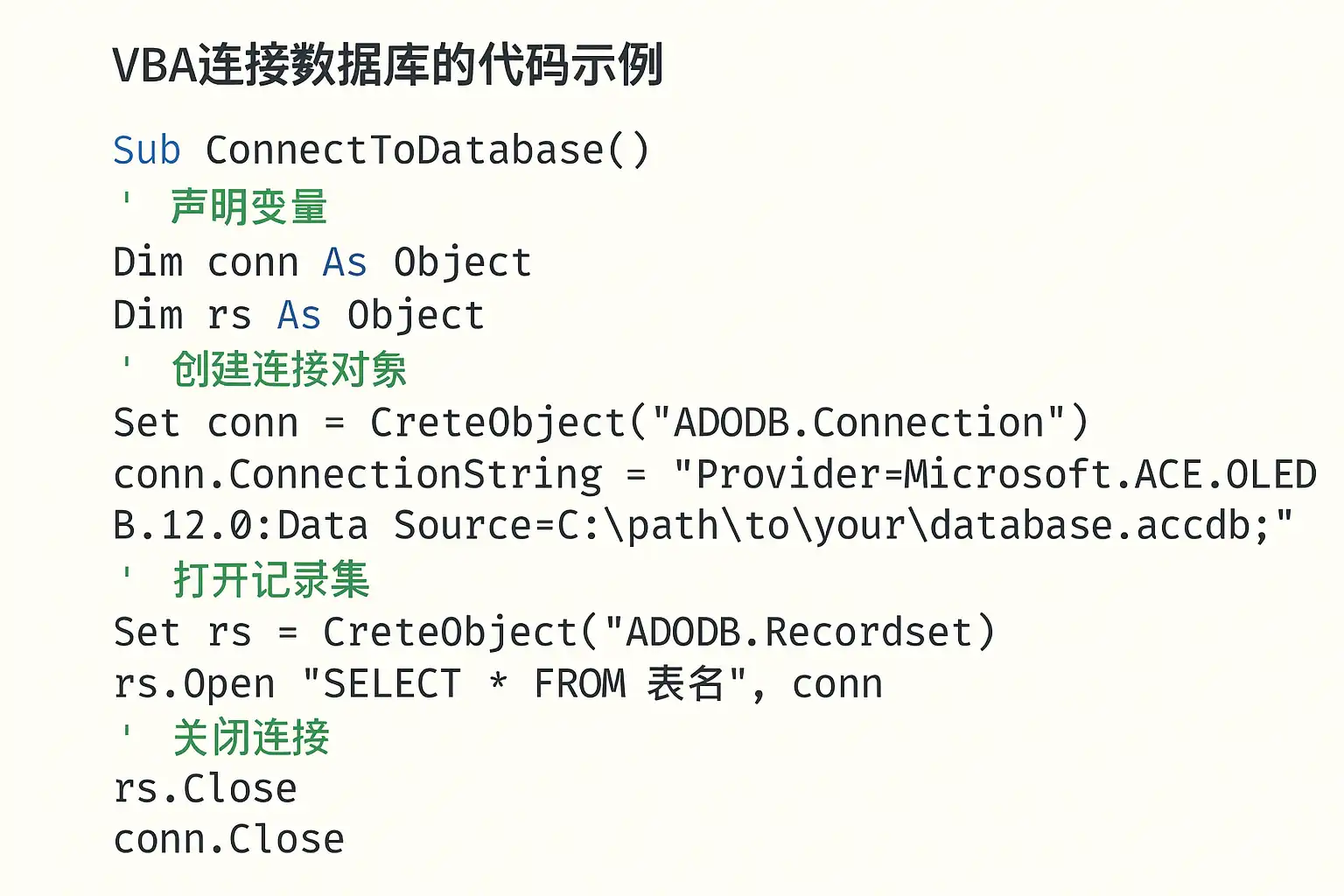Image resolution: width=1344 pixels, height=896 pixels.
Task: Click the SELECT * FROM 表名 query
Action: coord(525,683)
